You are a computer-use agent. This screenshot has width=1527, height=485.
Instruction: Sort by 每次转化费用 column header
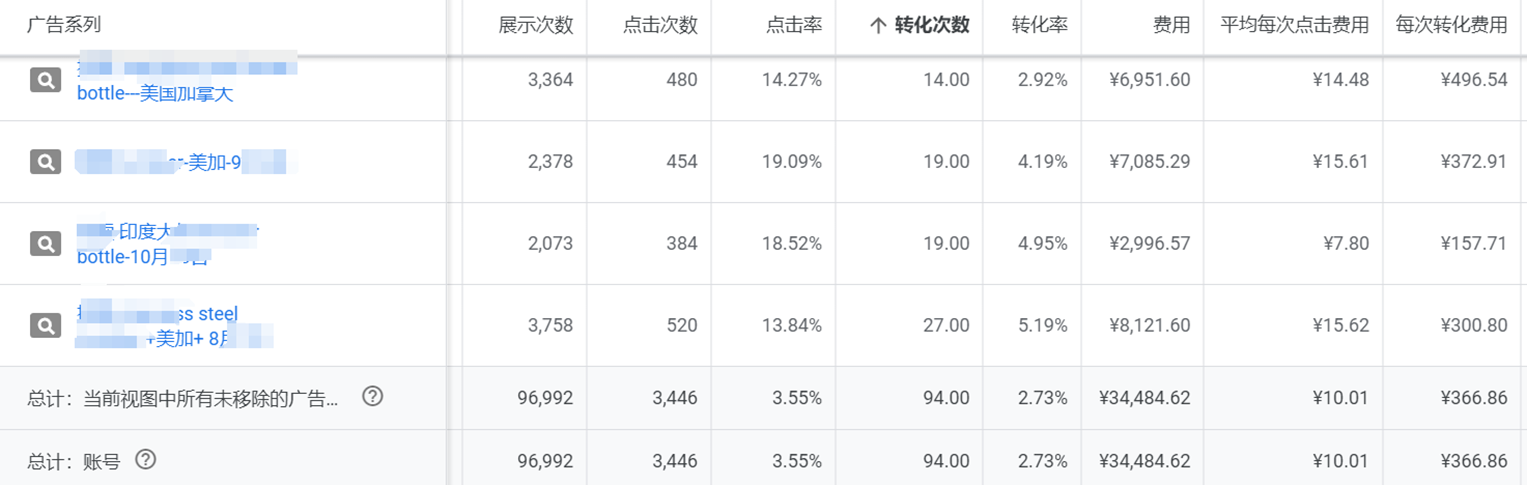pos(1451,26)
